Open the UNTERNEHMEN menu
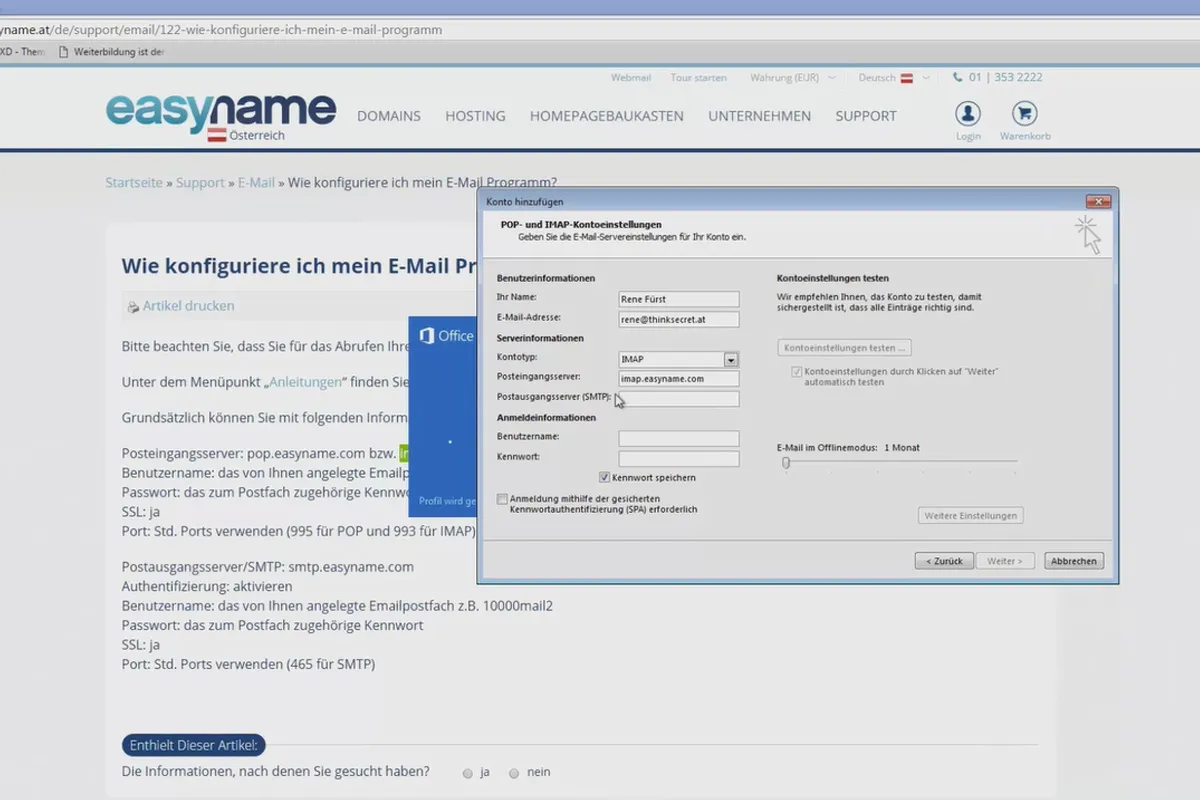The width and height of the screenshot is (1200, 800). (x=760, y=116)
